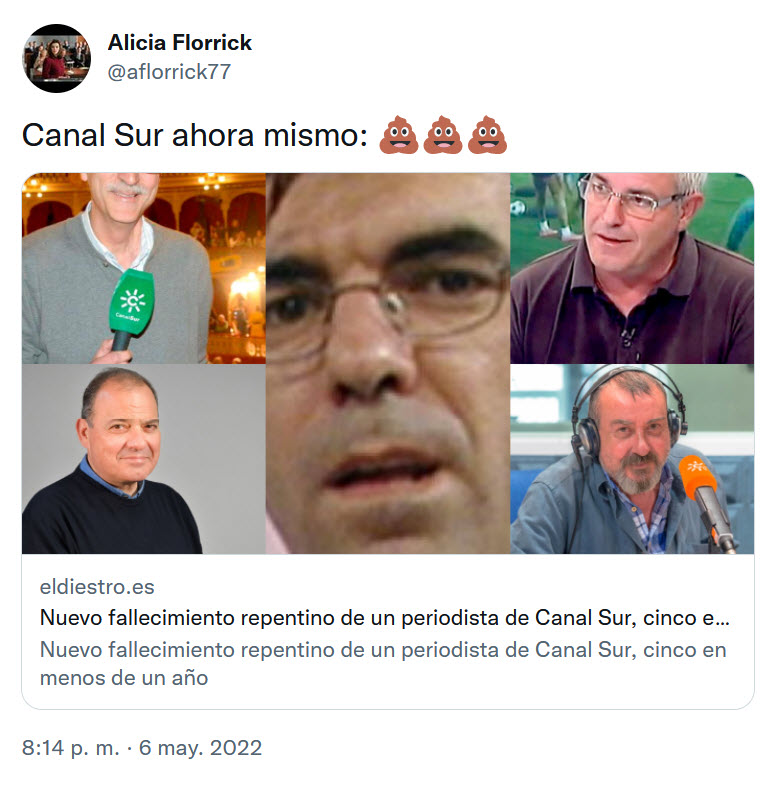Viewport: 778px width, 788px height.
Task: Open the eldiestro.es domain link
Action: click(97, 586)
